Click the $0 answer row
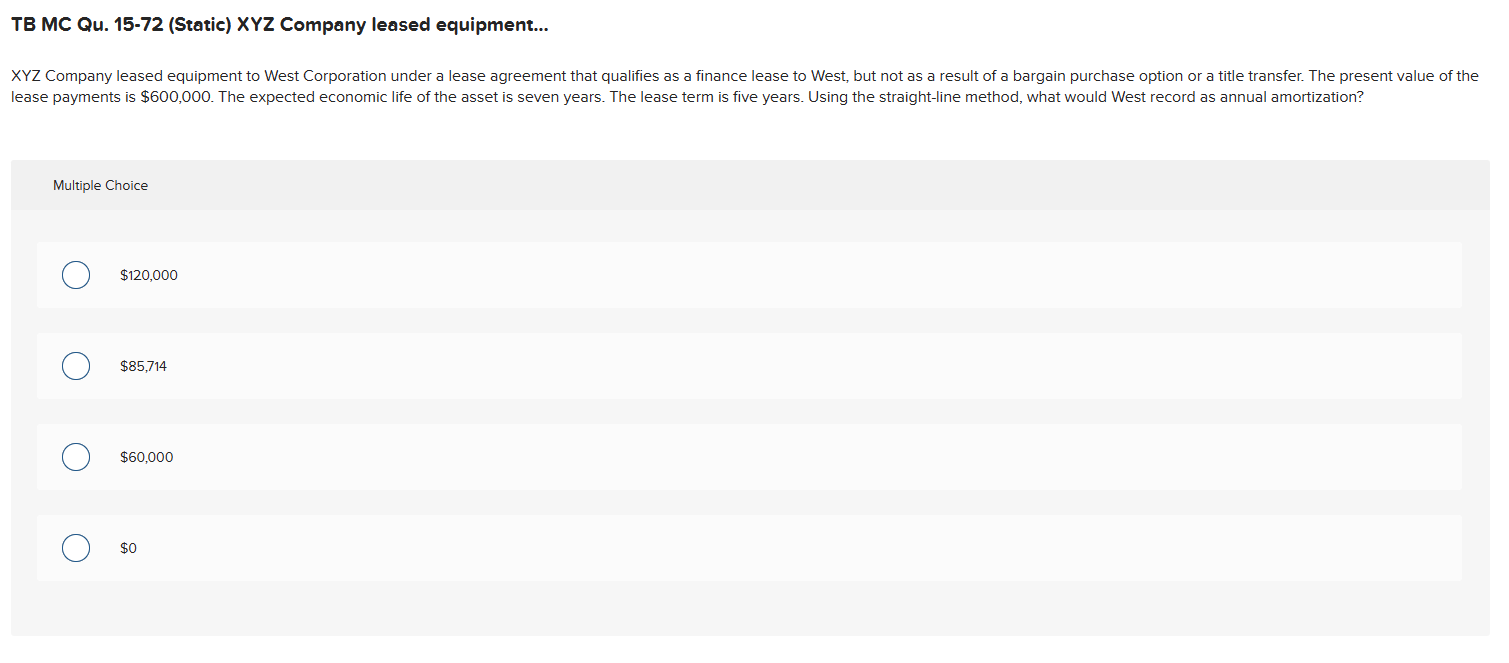Viewport: 1509px width, 663px height. coord(600,547)
